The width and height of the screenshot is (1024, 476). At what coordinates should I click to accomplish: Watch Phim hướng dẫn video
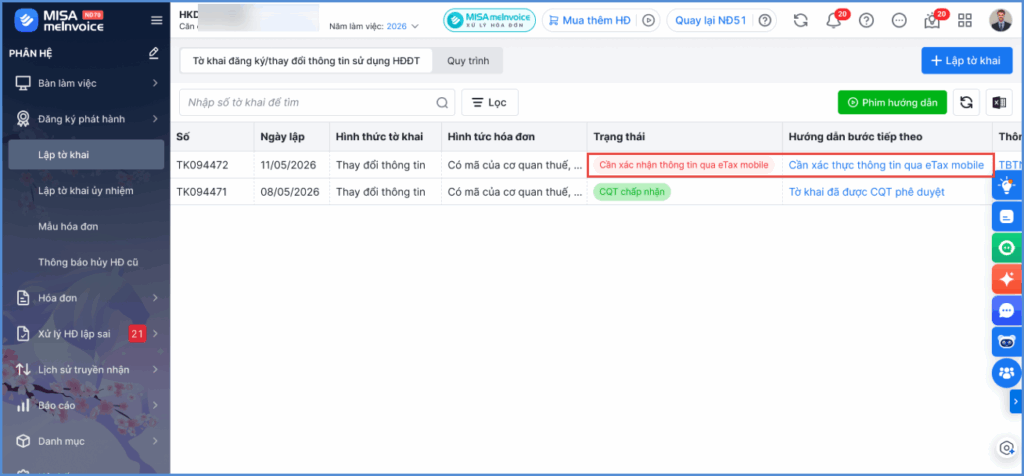coord(892,103)
